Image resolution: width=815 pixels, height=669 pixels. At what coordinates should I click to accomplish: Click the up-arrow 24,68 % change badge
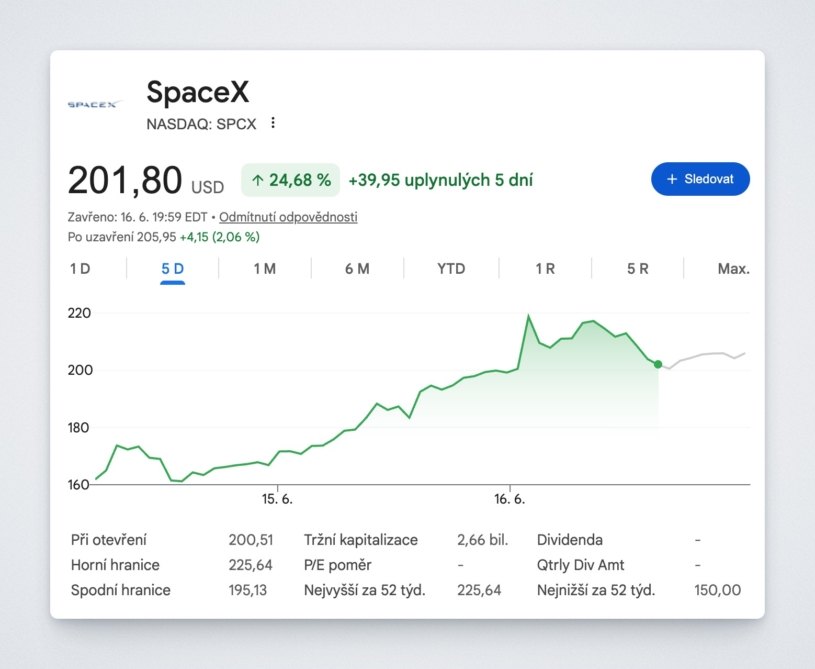coord(291,180)
